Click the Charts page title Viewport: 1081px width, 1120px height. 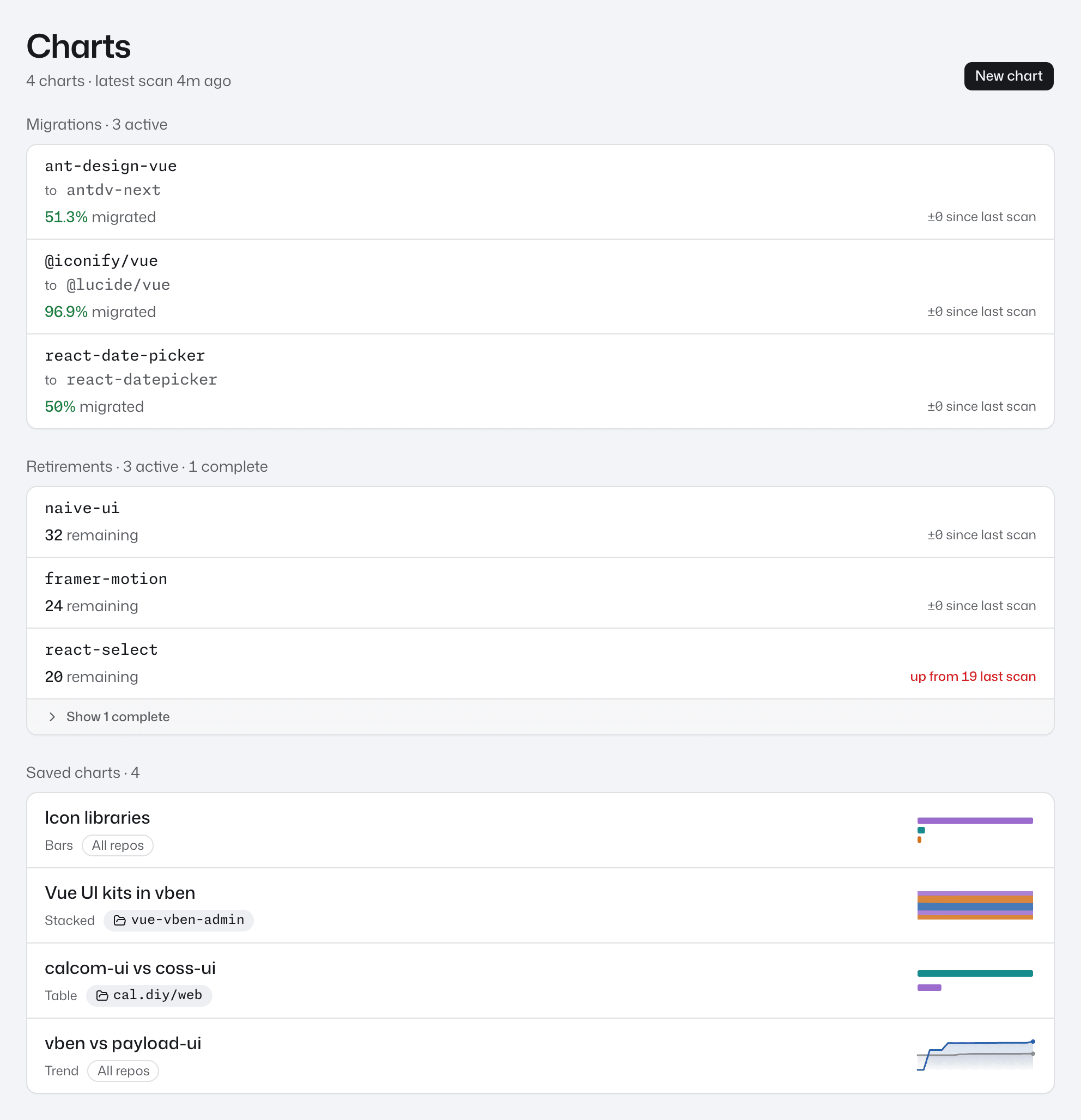tap(78, 46)
